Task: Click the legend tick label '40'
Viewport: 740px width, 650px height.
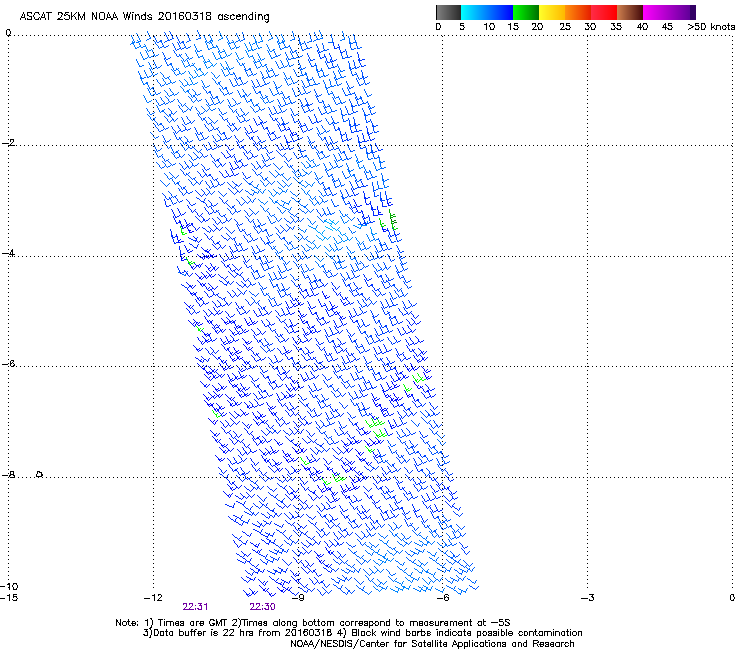Action: 642,27
